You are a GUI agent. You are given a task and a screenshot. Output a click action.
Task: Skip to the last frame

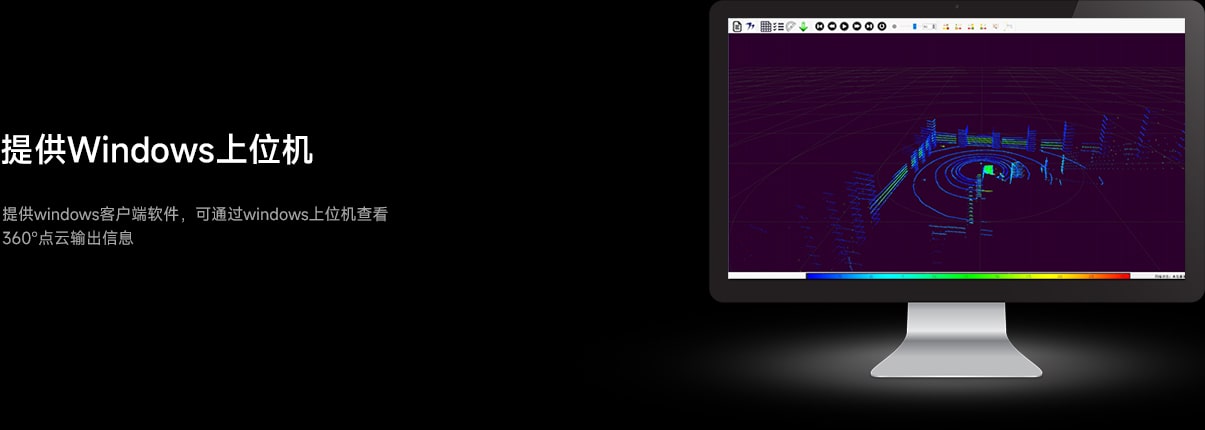[869, 26]
